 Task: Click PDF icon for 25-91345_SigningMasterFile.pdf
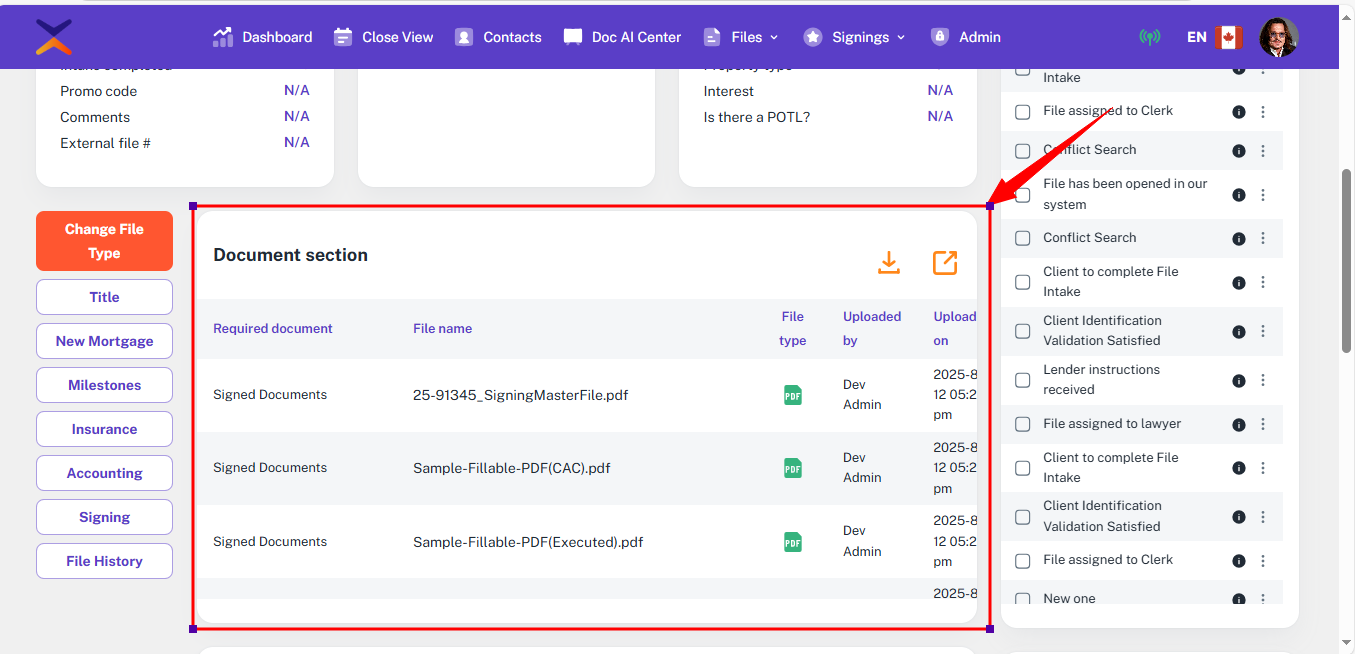click(793, 395)
